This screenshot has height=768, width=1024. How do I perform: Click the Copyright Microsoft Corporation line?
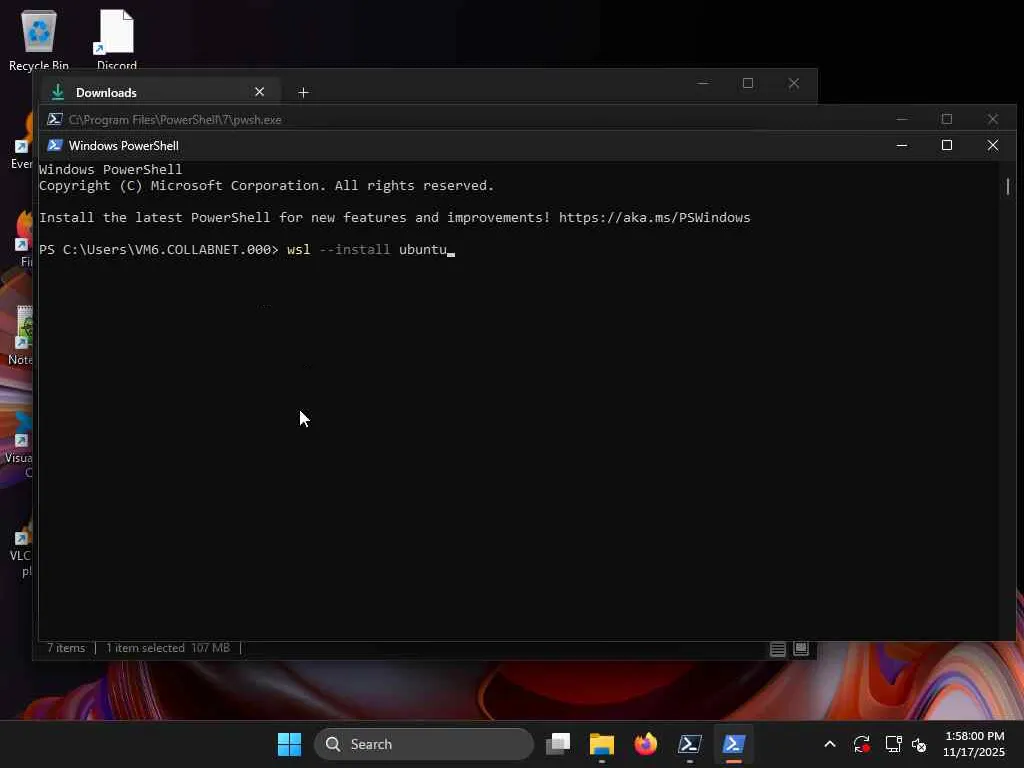point(266,185)
